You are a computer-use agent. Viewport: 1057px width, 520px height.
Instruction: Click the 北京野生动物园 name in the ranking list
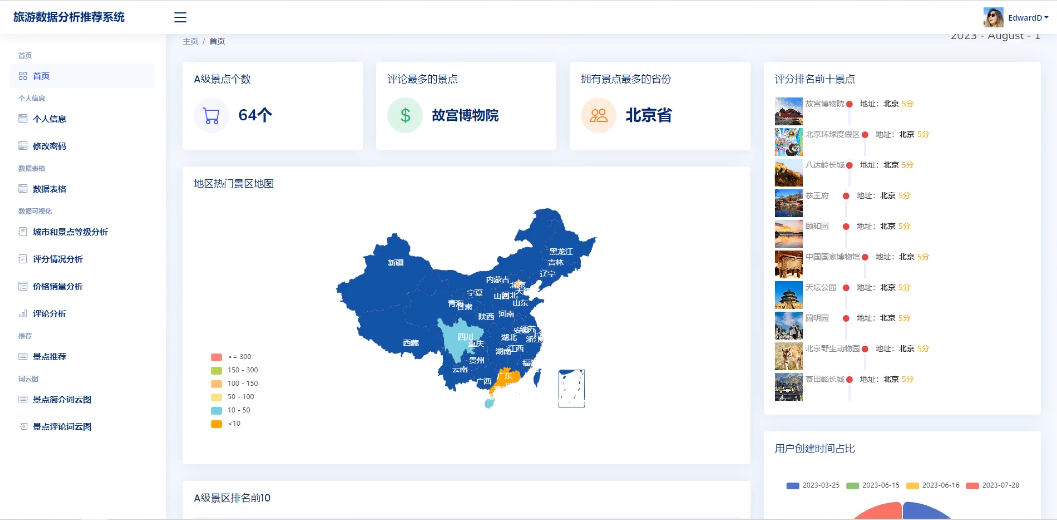[833, 349]
